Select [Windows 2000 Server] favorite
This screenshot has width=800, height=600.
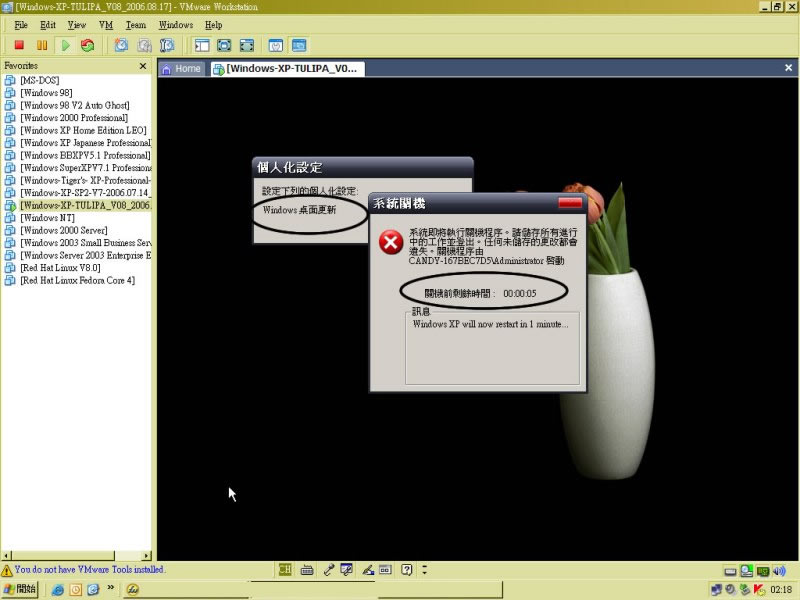click(63, 231)
